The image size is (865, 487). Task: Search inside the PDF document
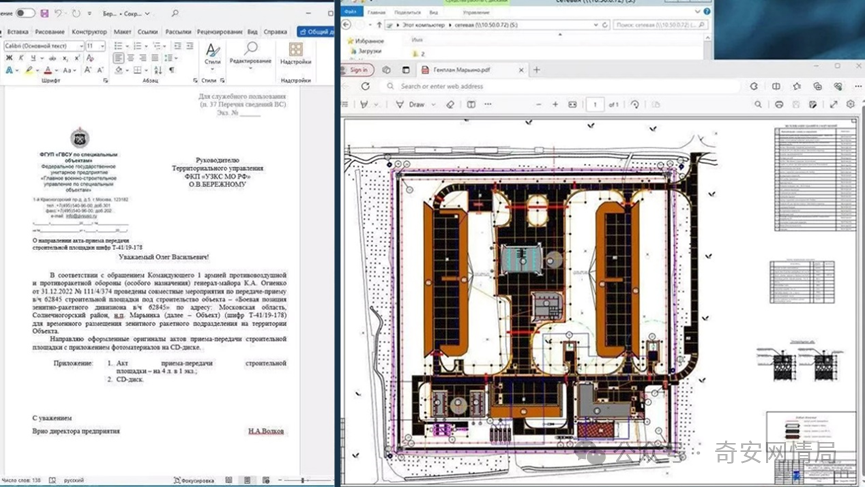coord(758,104)
